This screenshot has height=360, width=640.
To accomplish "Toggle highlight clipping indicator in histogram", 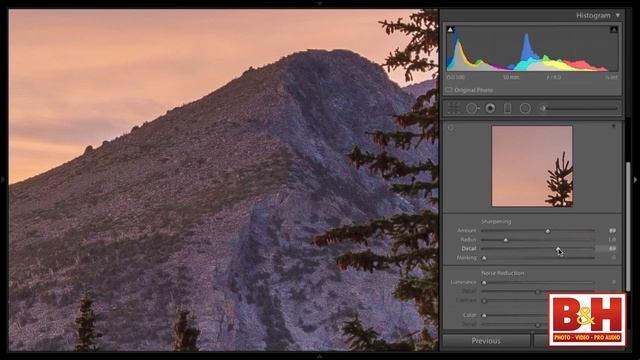I will click(614, 29).
